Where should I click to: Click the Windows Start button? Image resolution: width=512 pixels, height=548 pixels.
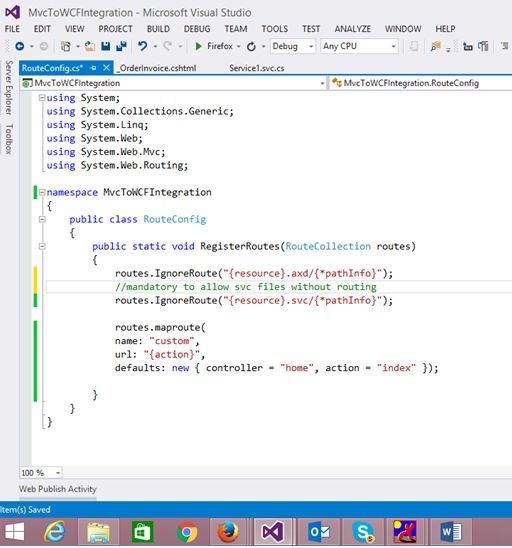pyautogui.click(x=15, y=532)
